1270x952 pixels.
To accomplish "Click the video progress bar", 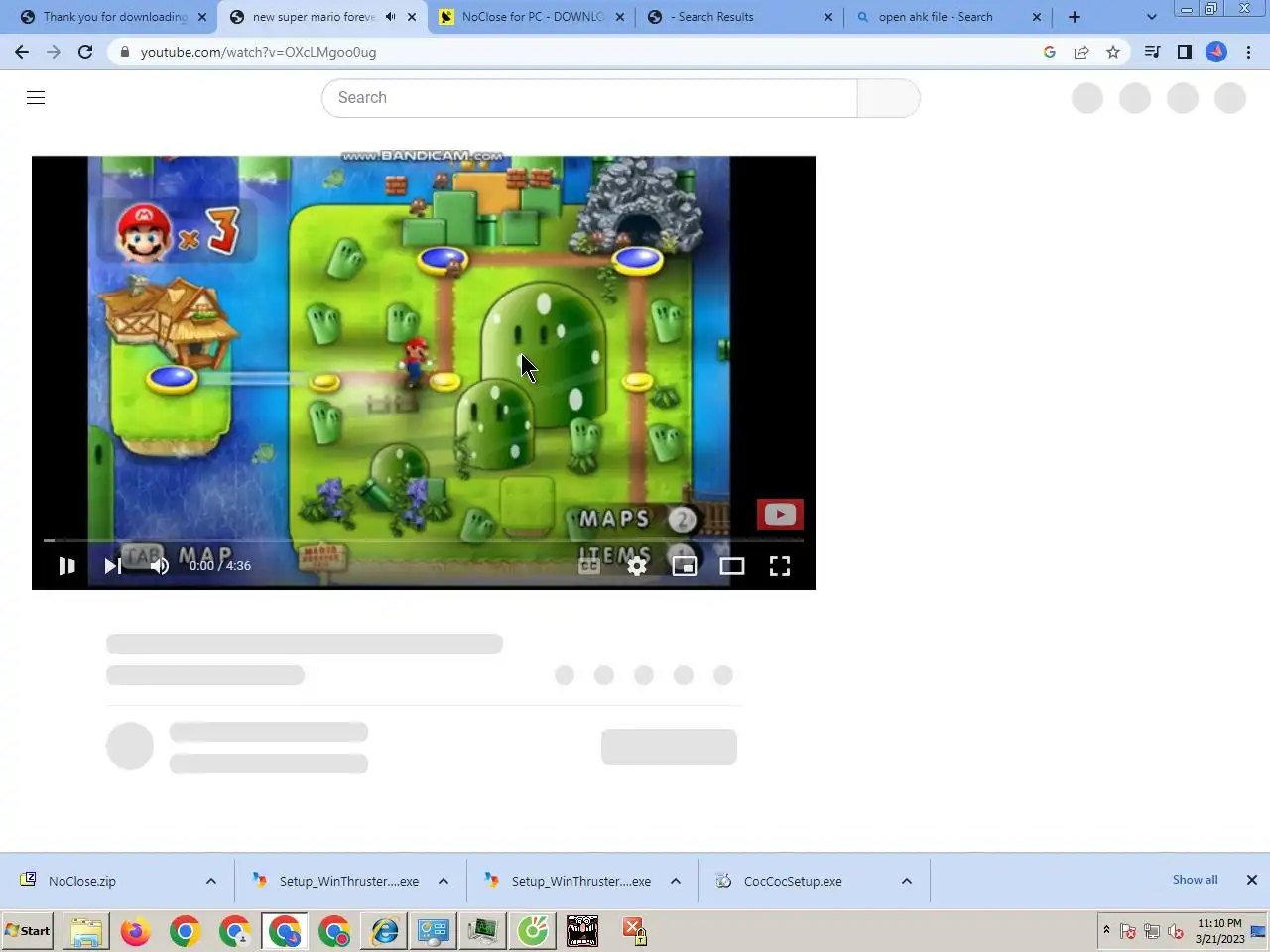I will point(424,540).
